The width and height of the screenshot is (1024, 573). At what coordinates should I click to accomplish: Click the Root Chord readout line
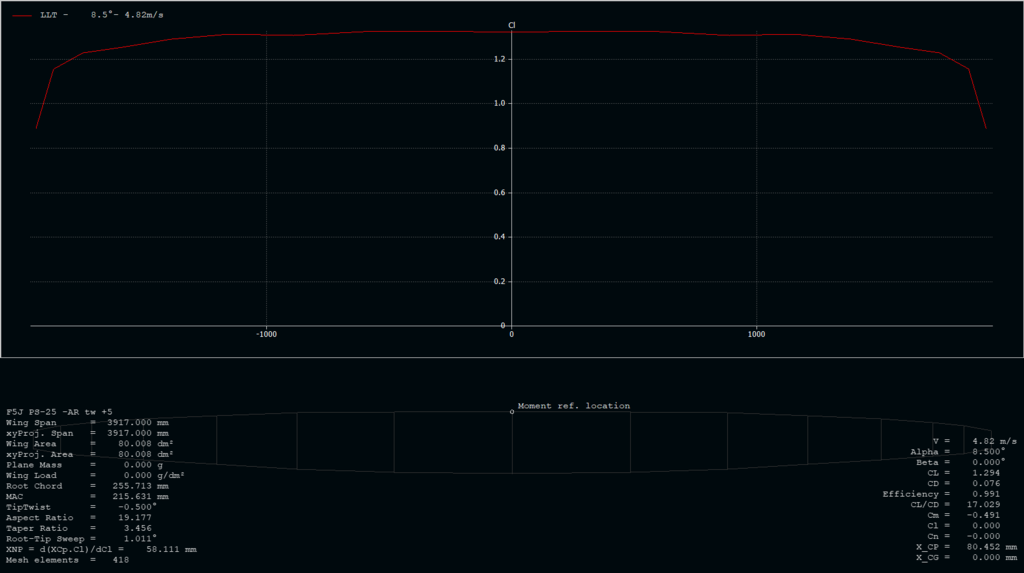point(87,486)
